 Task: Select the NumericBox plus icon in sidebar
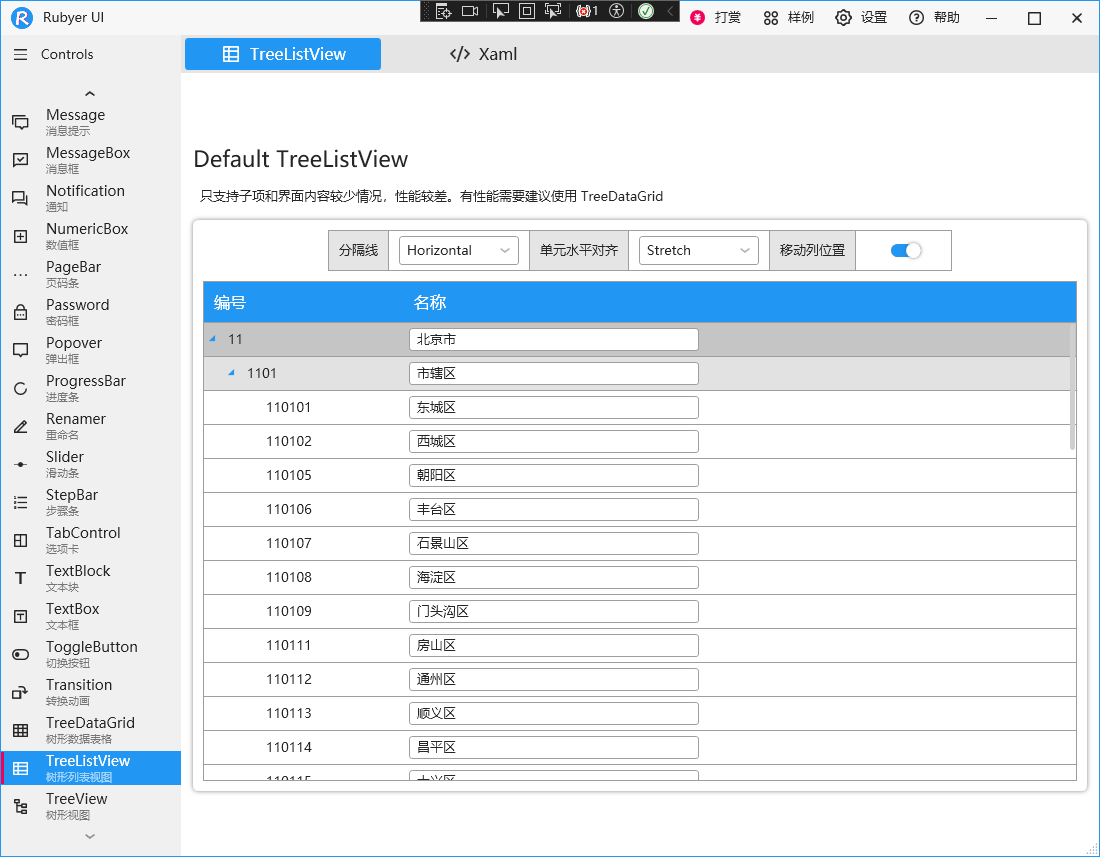[20, 236]
